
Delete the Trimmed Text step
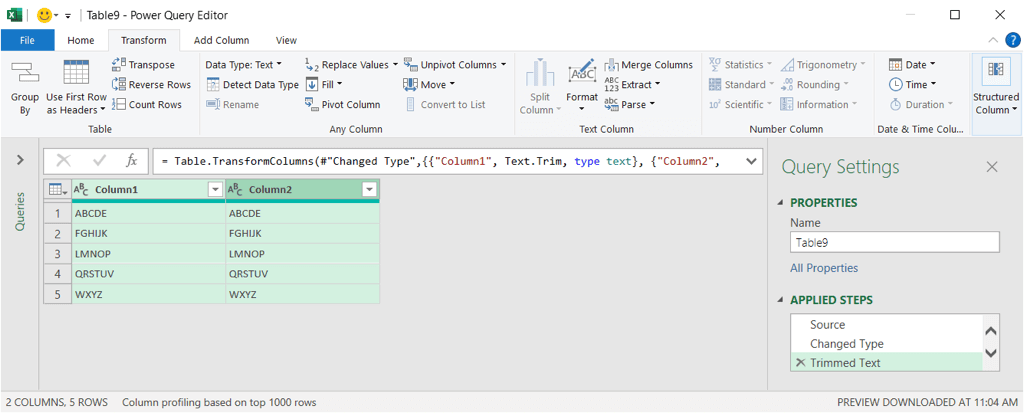(799, 363)
